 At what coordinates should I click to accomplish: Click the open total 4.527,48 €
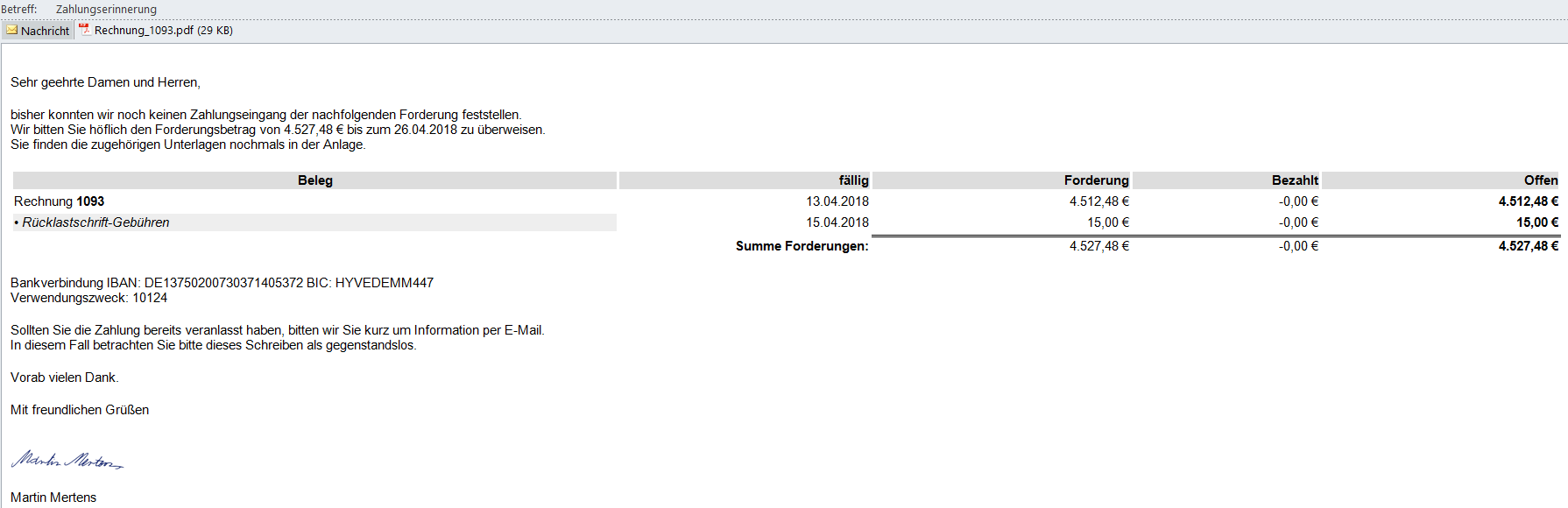(x=1528, y=246)
